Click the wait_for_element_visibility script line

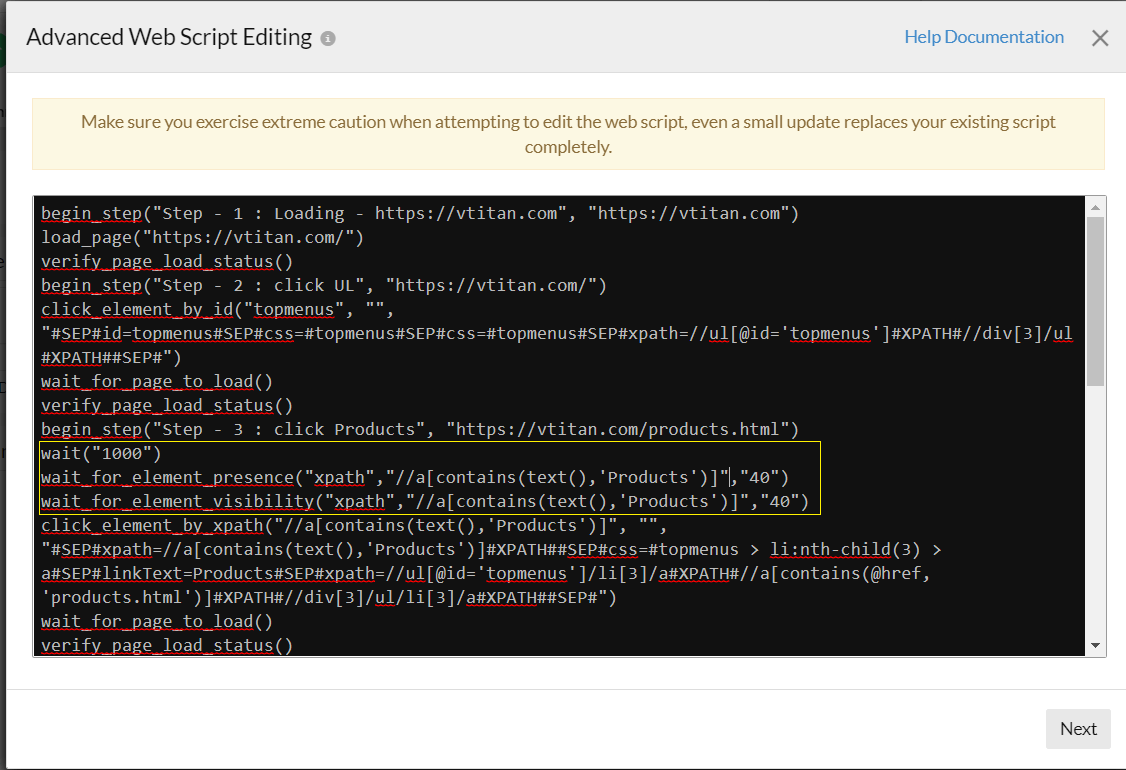(x=400, y=501)
